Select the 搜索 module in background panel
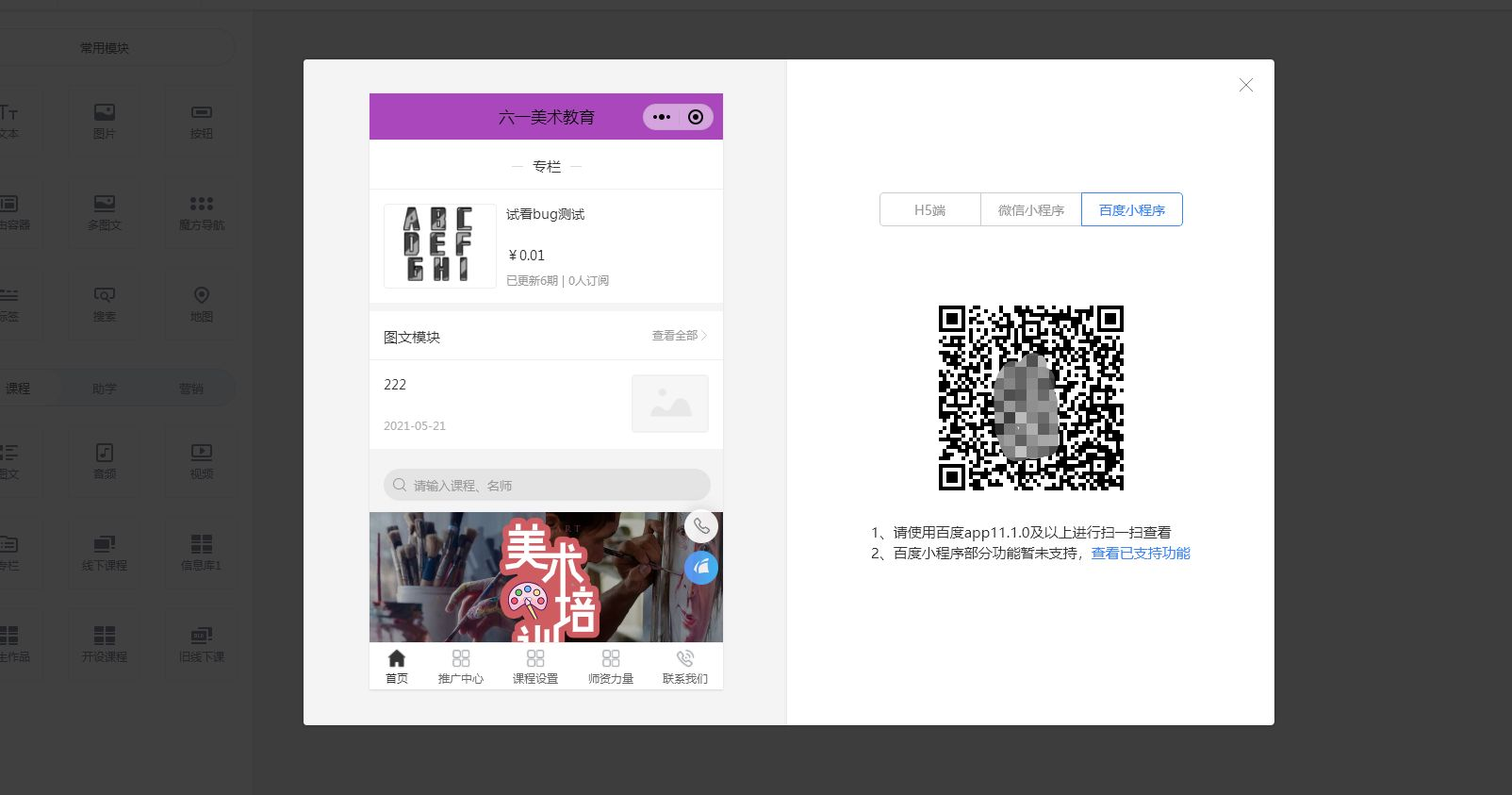This screenshot has height=795, width=1512. [105, 305]
